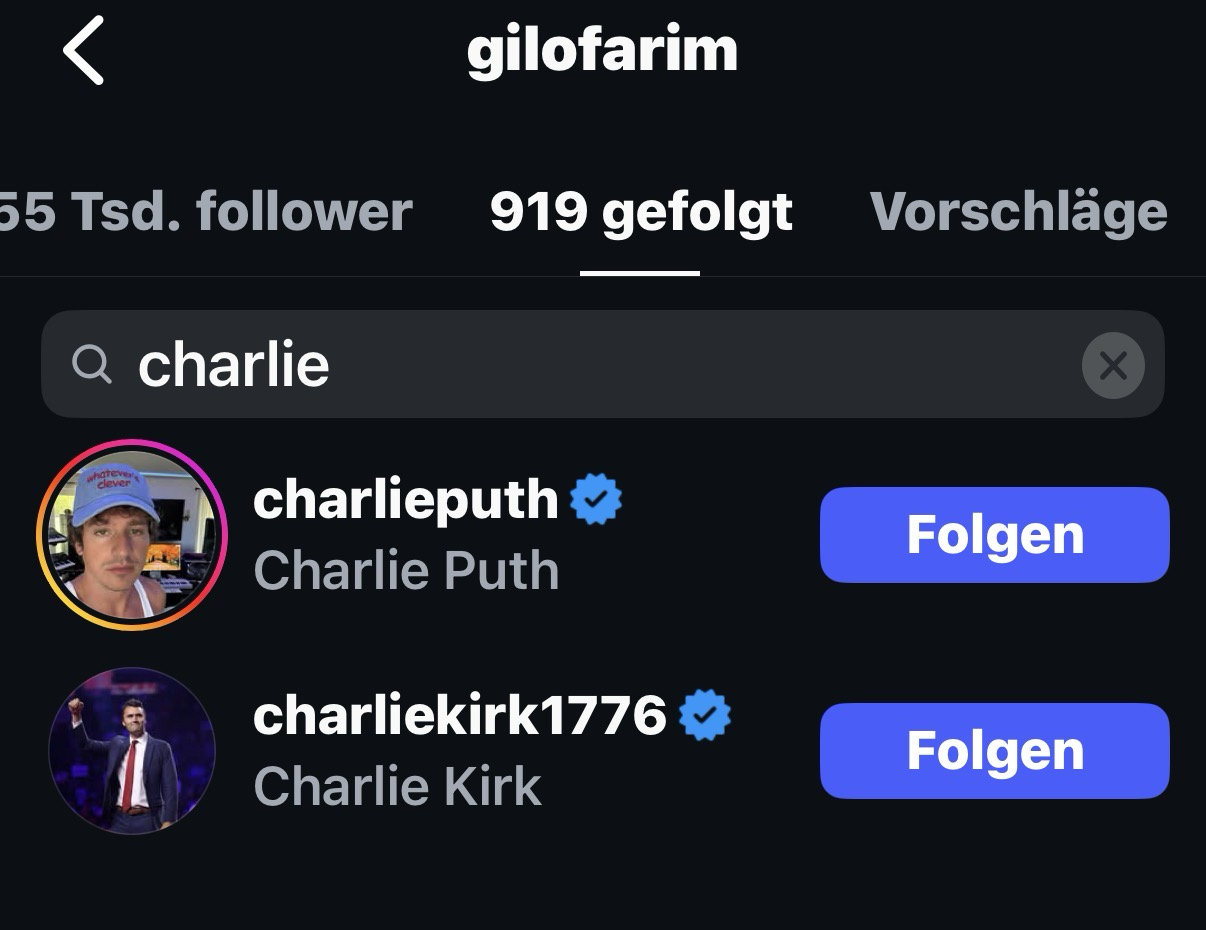This screenshot has width=1206, height=930.
Task: Open Charlie Kirk's profile picture
Action: [132, 750]
